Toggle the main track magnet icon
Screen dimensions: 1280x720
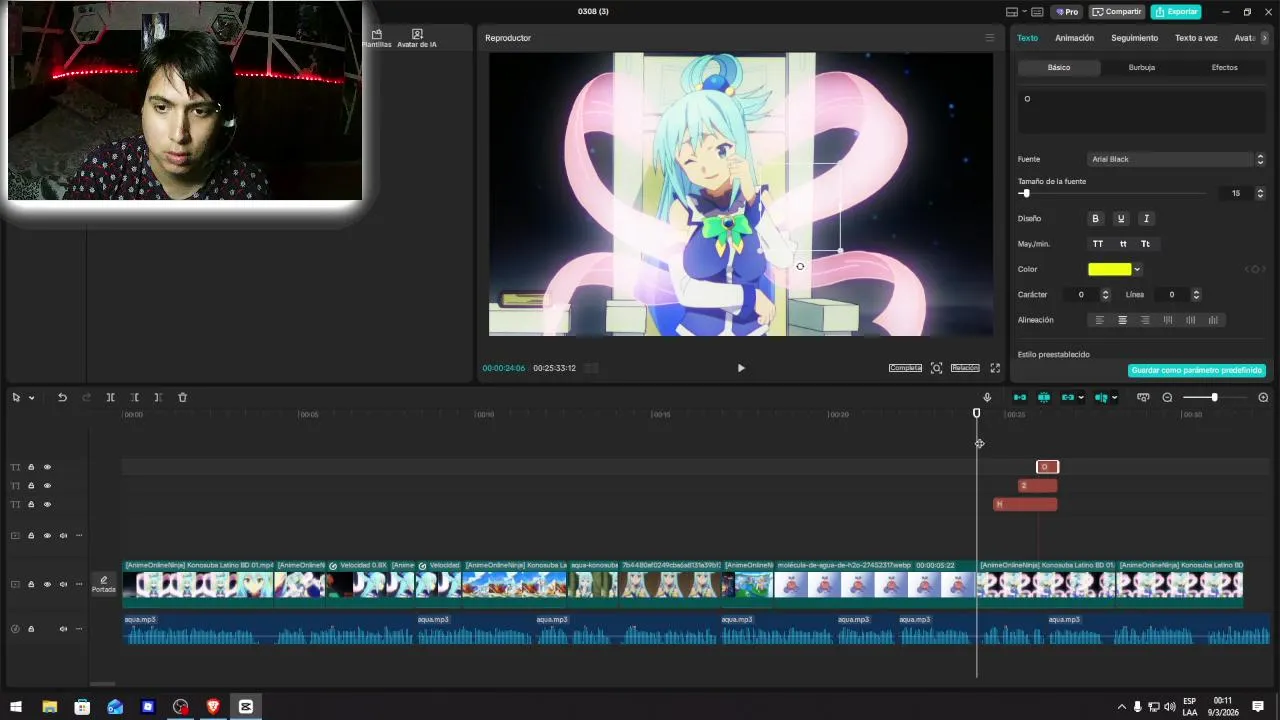coord(1020,397)
